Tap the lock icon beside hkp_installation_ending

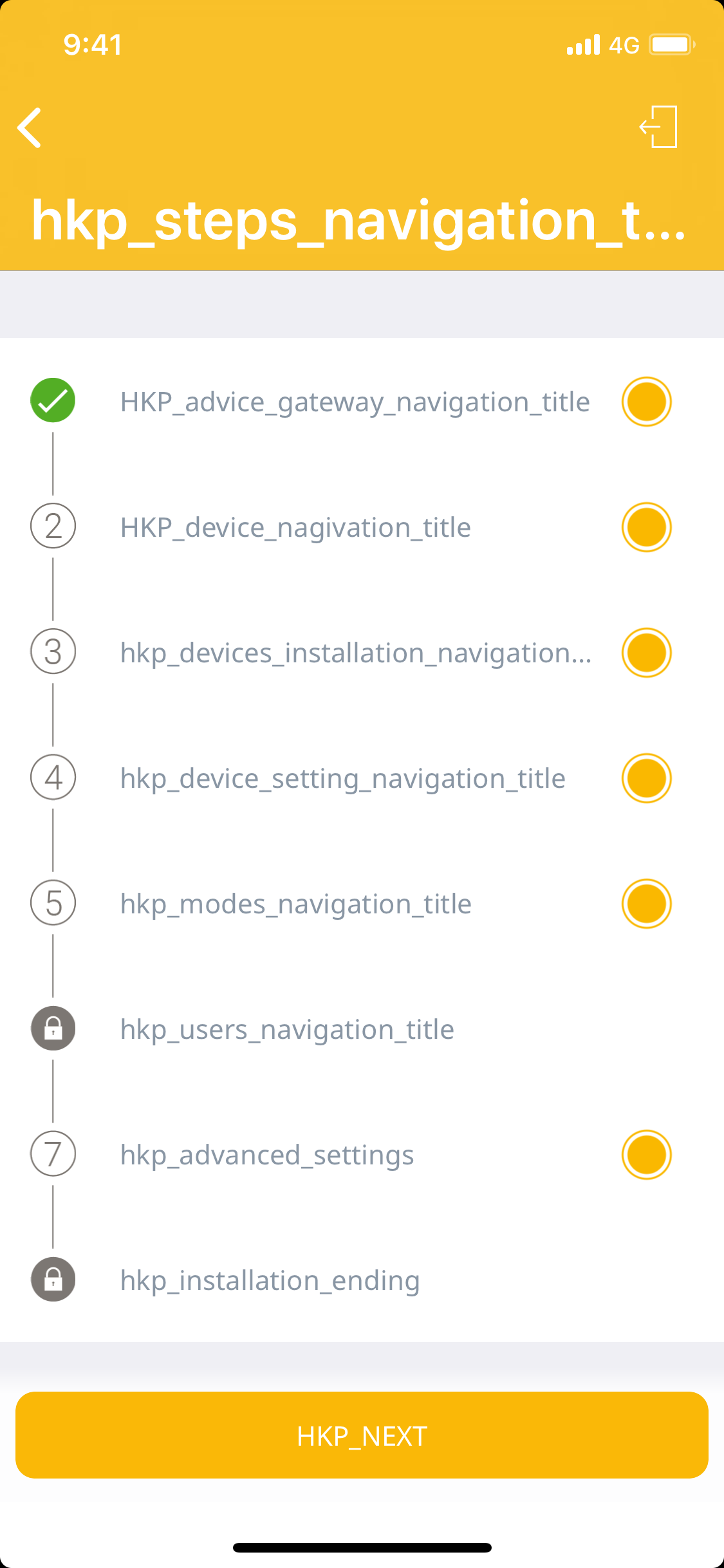coord(53,1279)
